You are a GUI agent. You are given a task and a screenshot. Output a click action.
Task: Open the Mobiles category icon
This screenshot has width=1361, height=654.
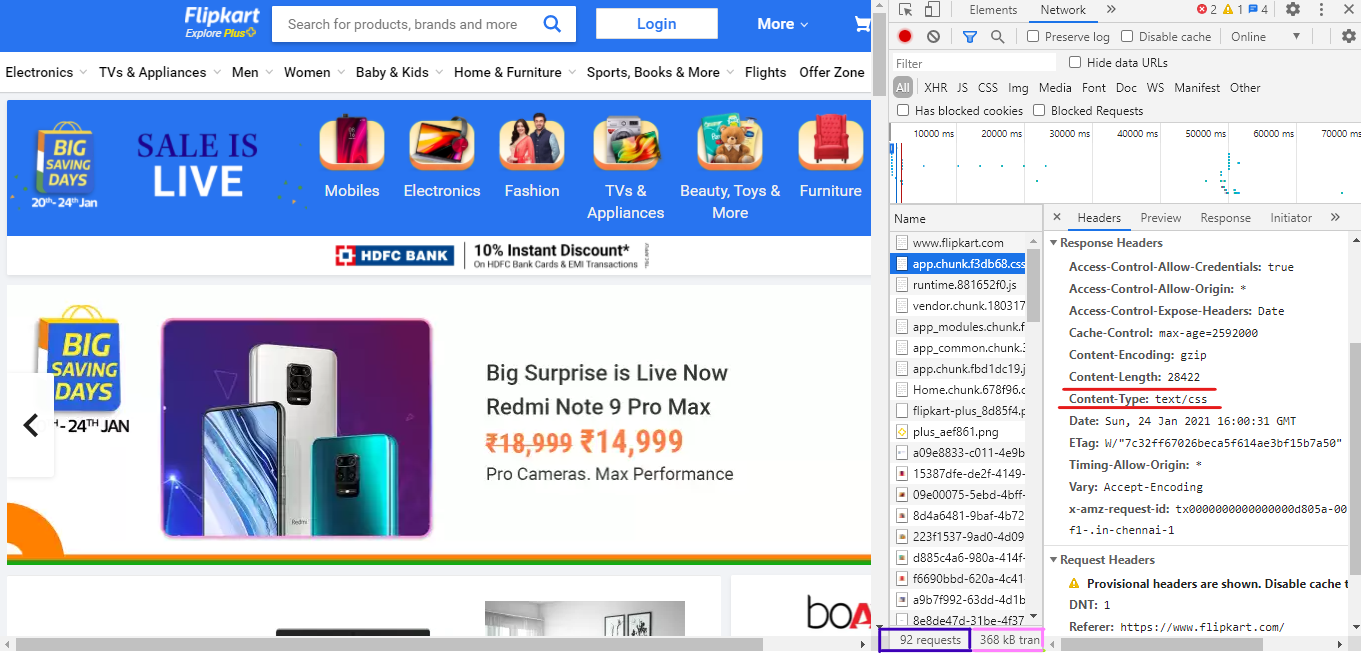click(x=352, y=144)
